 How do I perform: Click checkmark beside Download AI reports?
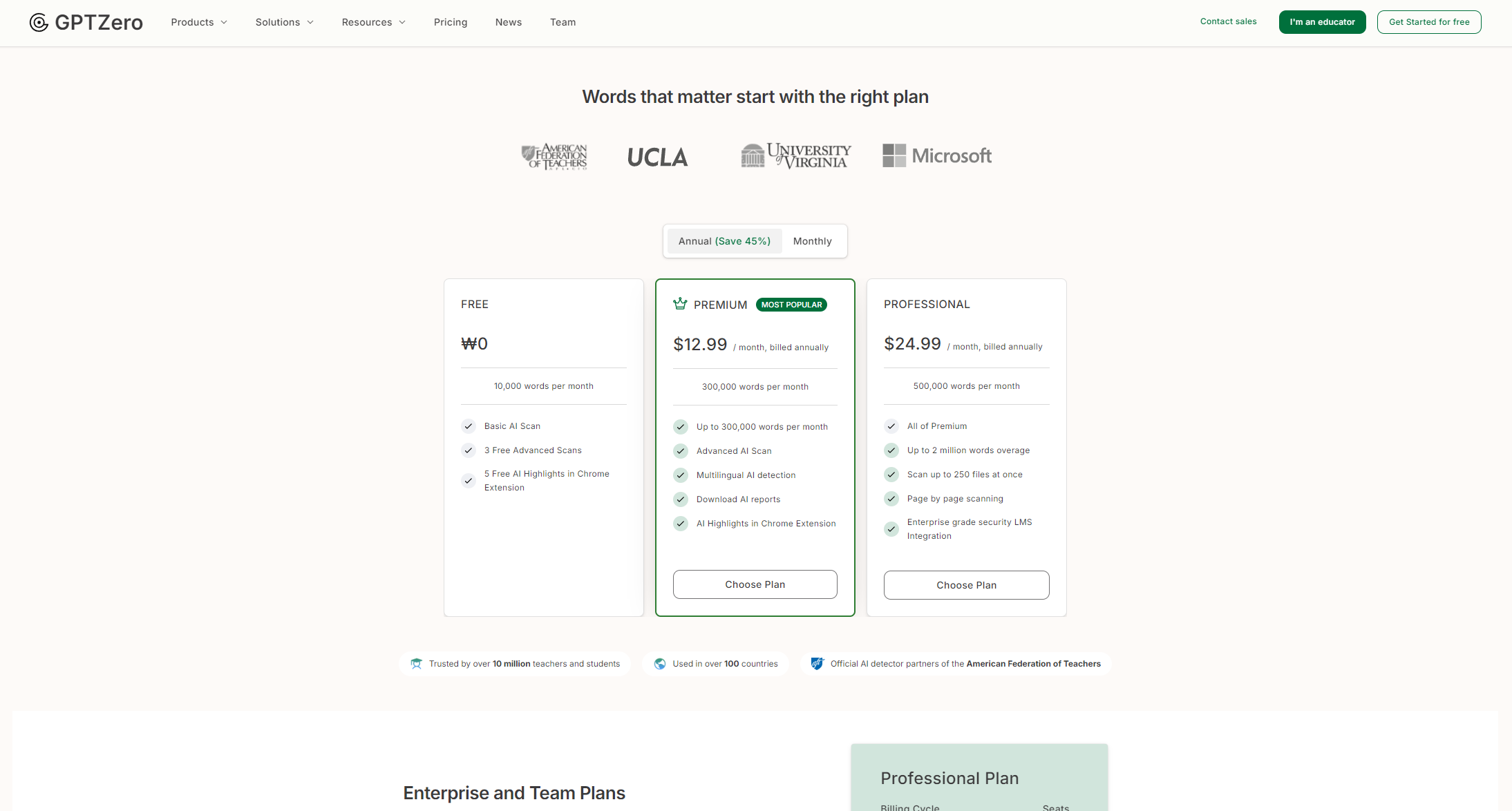coord(681,499)
